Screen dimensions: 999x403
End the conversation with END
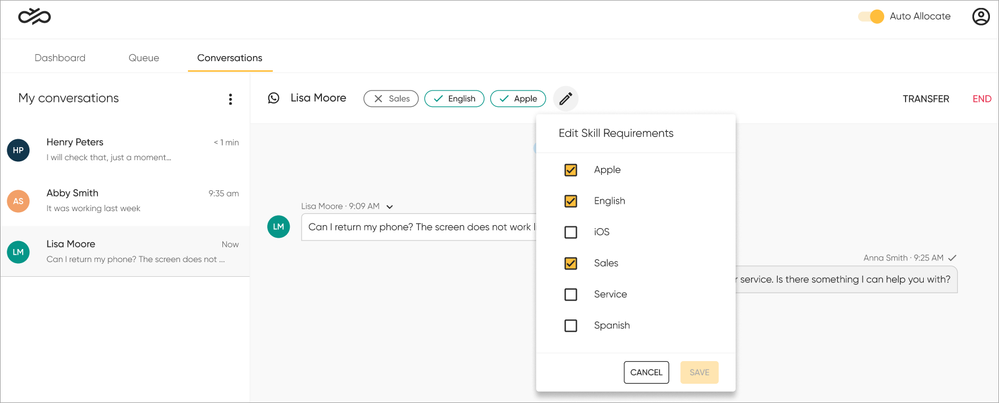(981, 99)
